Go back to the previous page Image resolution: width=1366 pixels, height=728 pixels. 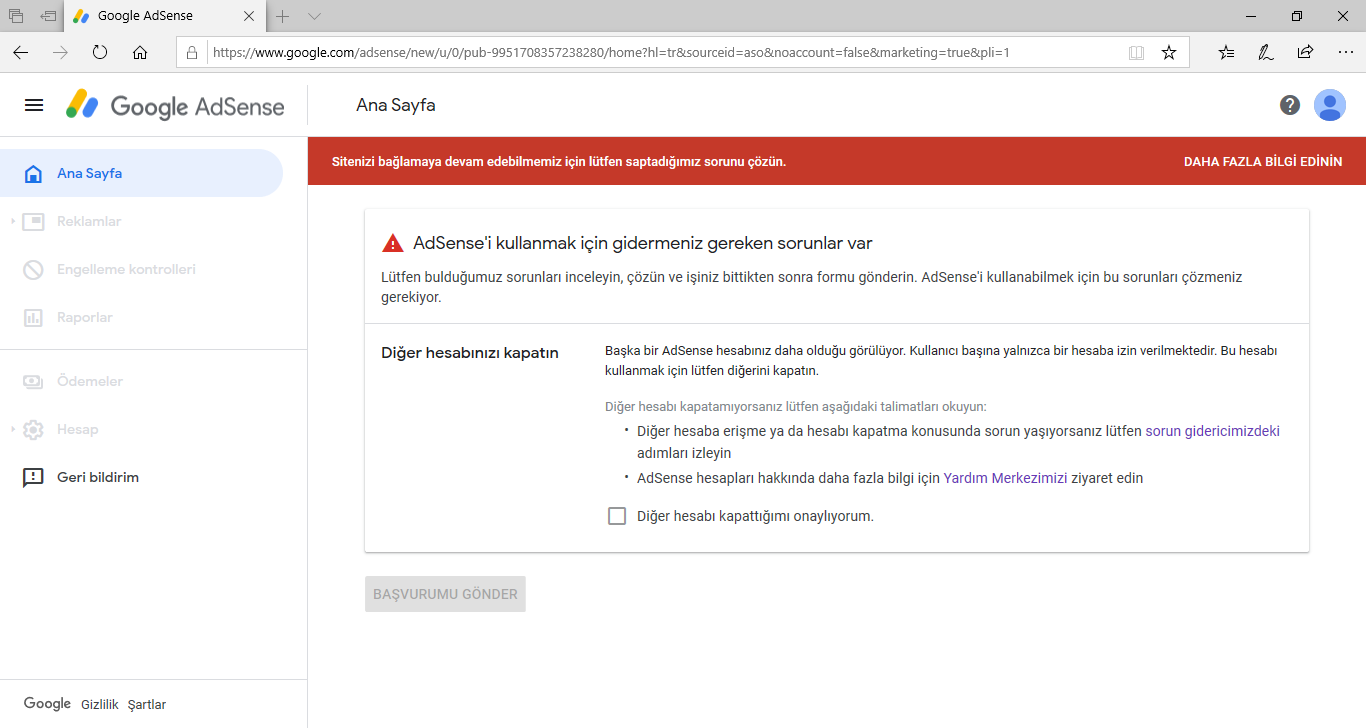[20, 53]
